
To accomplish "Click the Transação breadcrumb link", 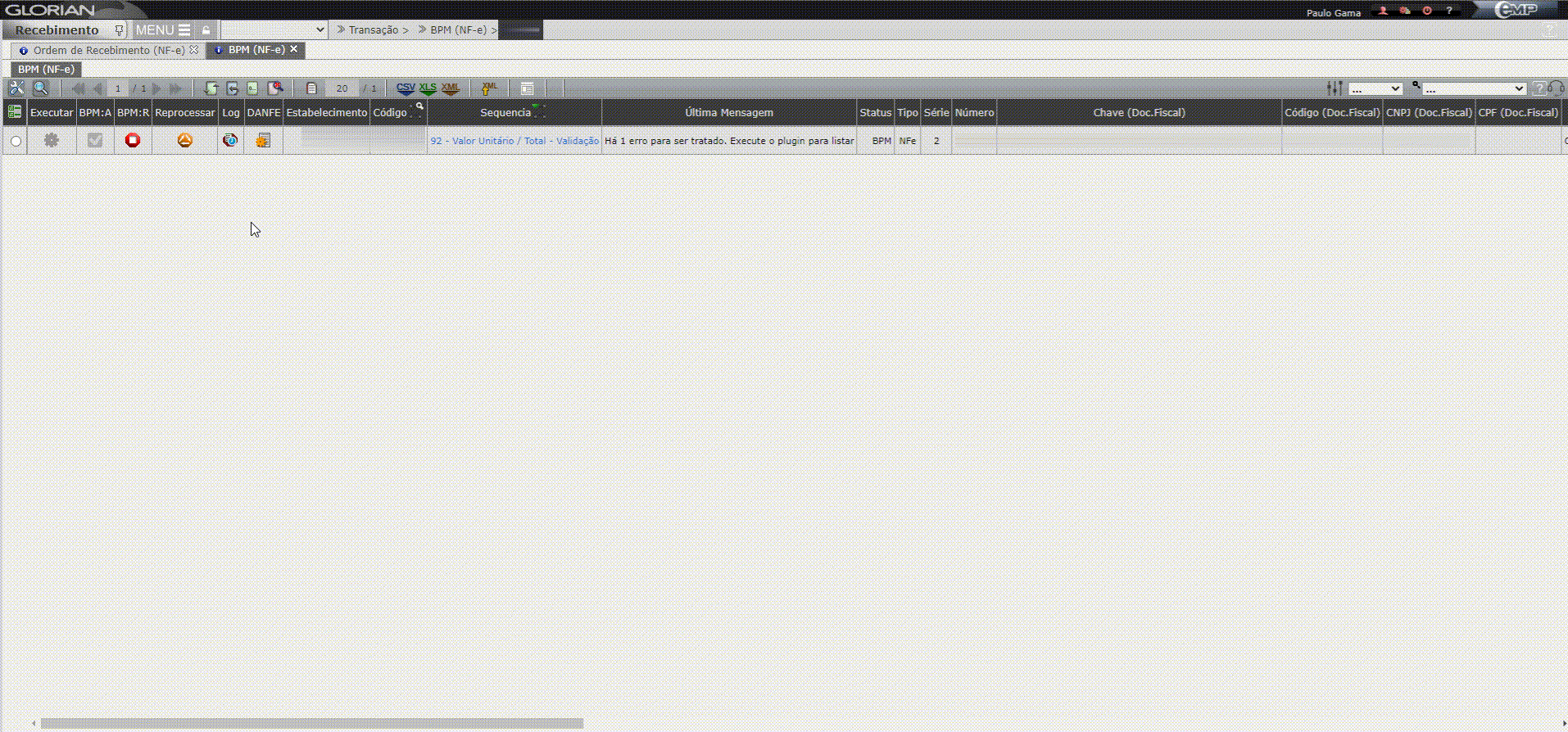I will (374, 29).
